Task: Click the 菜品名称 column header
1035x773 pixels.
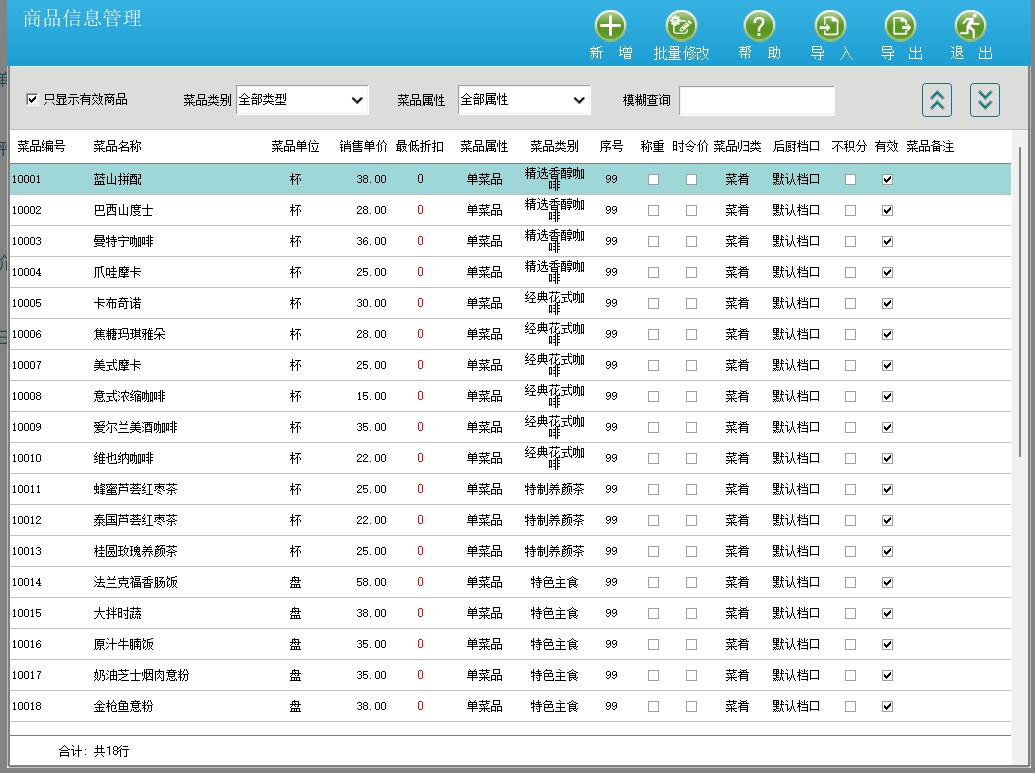Action: [117, 147]
